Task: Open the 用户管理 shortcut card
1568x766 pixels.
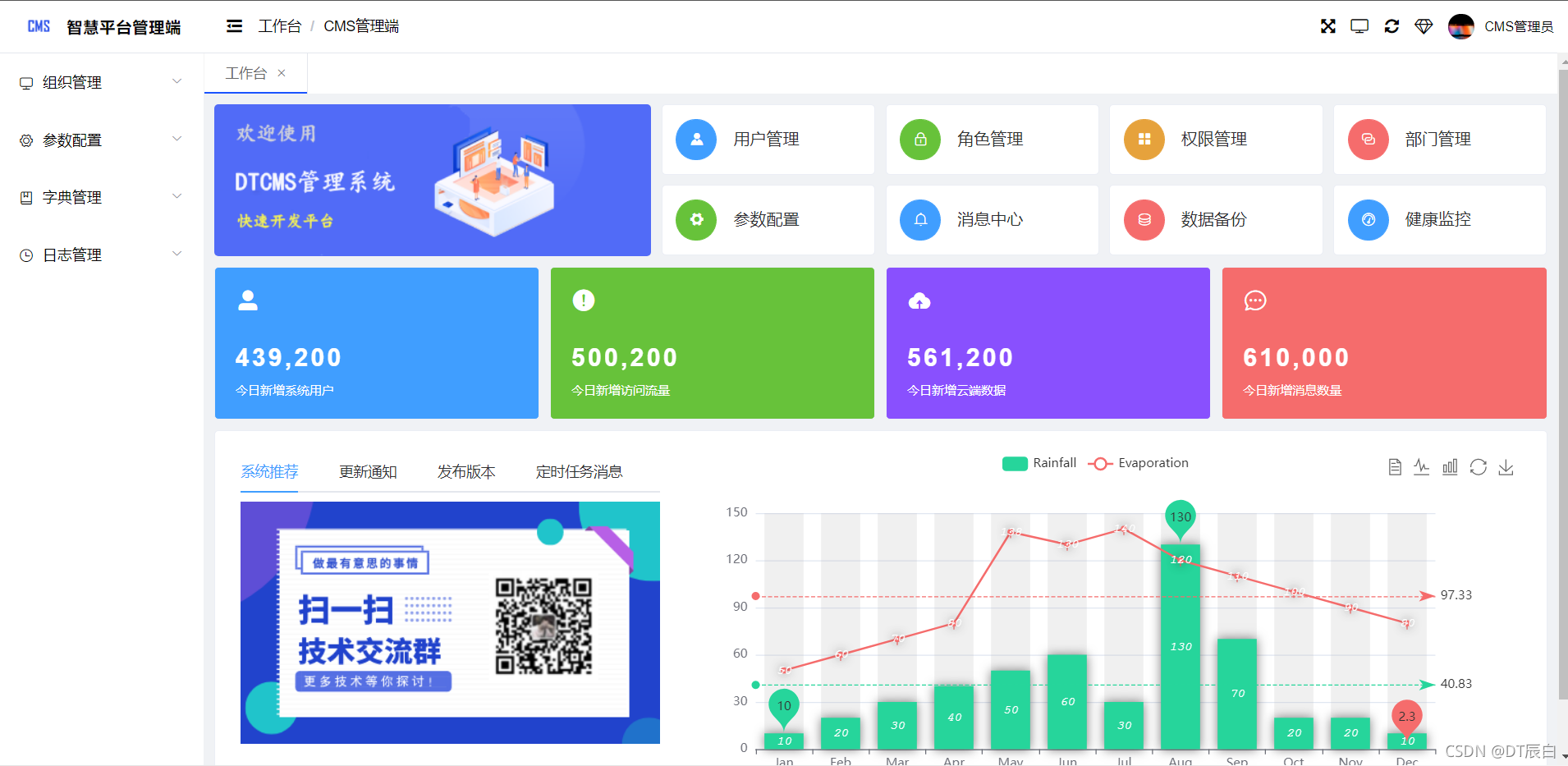Action: (768, 140)
